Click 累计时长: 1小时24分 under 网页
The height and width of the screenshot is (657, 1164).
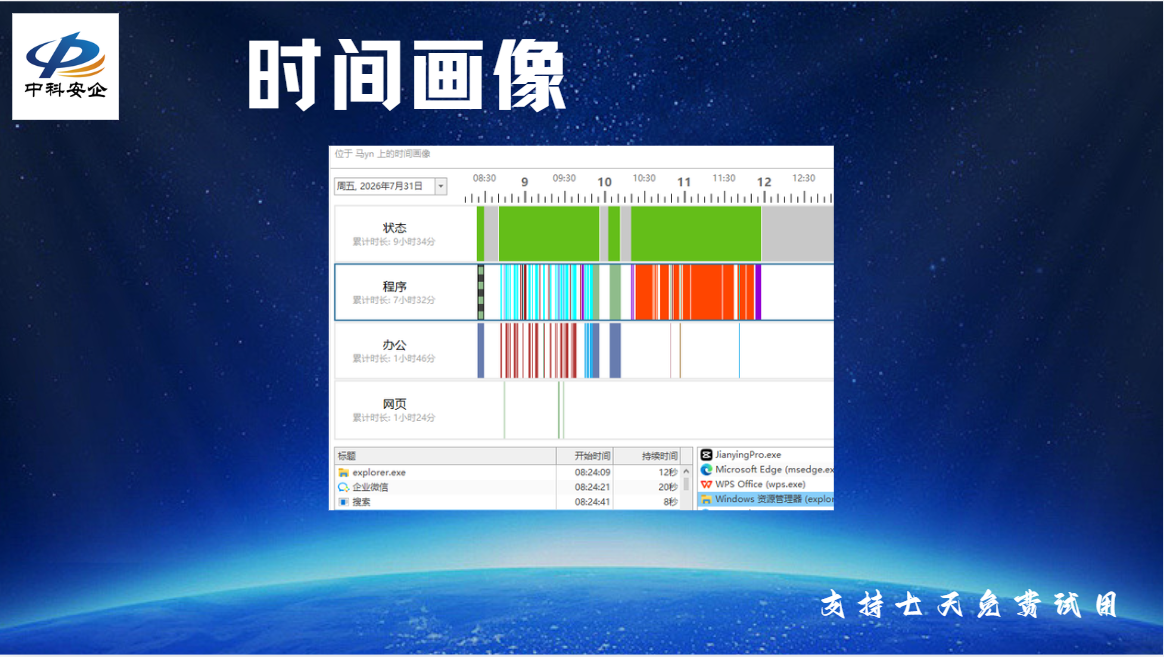[393, 418]
